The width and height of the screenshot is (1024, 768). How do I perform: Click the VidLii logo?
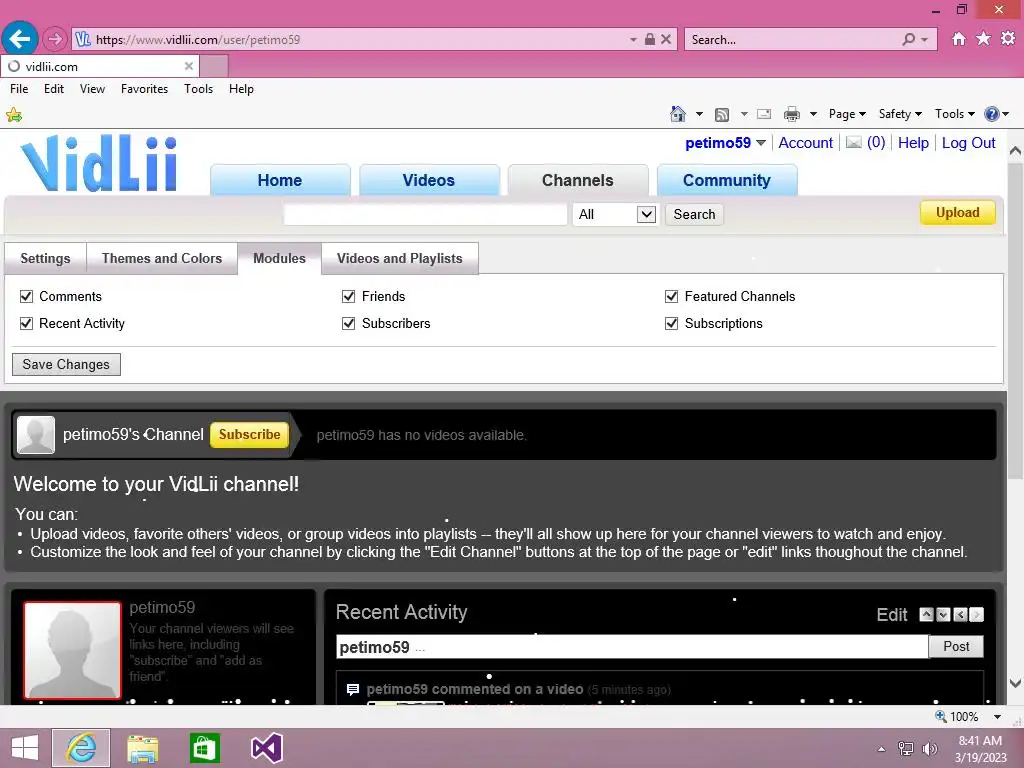point(99,163)
